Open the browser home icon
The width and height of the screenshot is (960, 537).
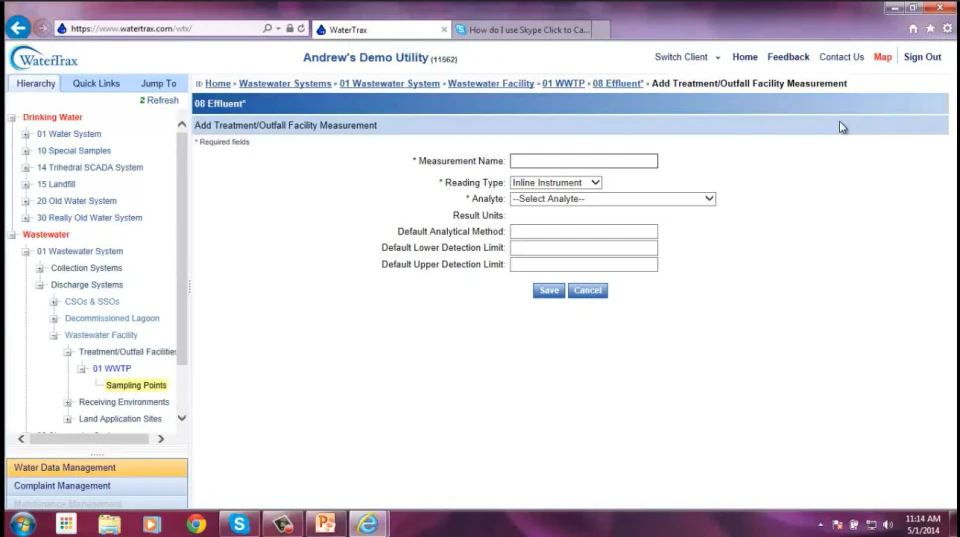pos(913,29)
